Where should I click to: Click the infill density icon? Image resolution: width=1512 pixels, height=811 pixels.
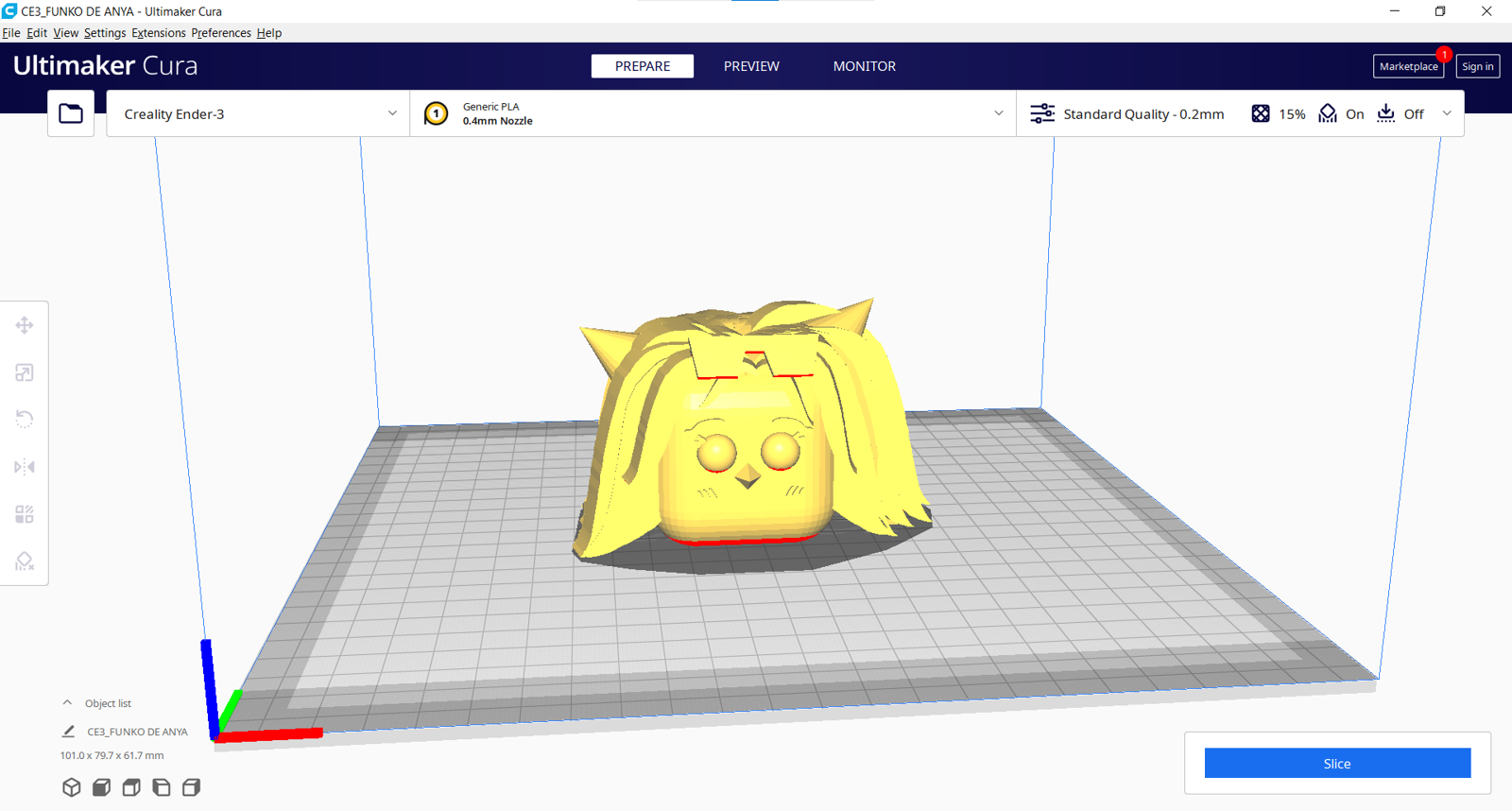coord(1261,113)
